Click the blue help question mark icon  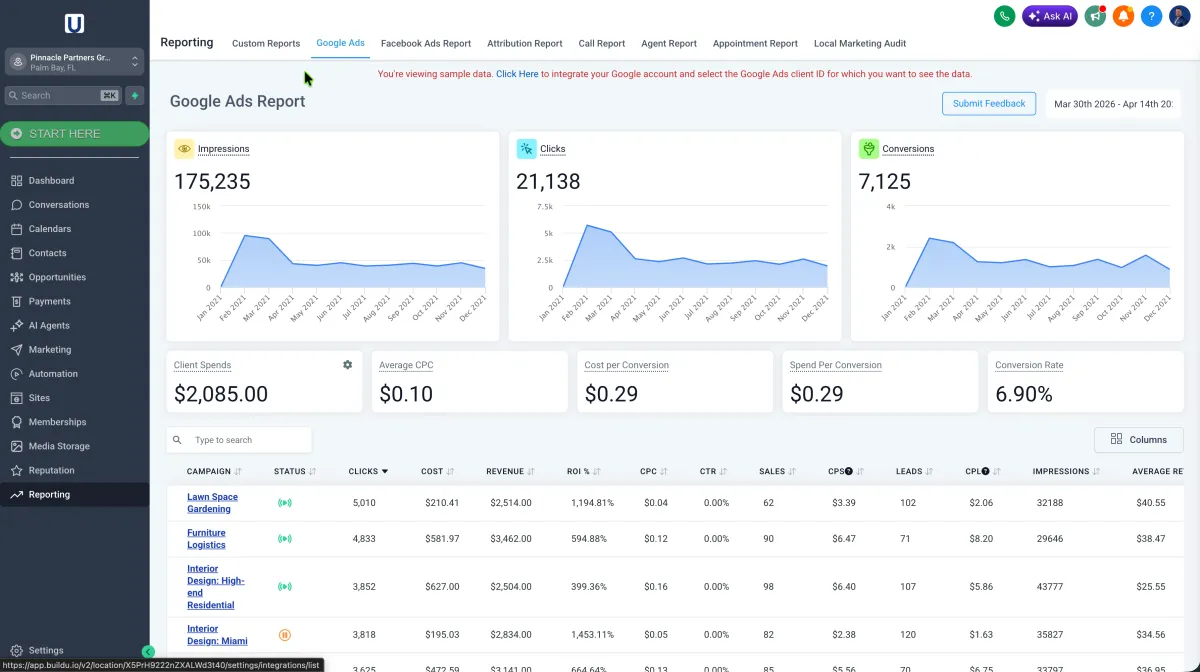coord(1151,16)
